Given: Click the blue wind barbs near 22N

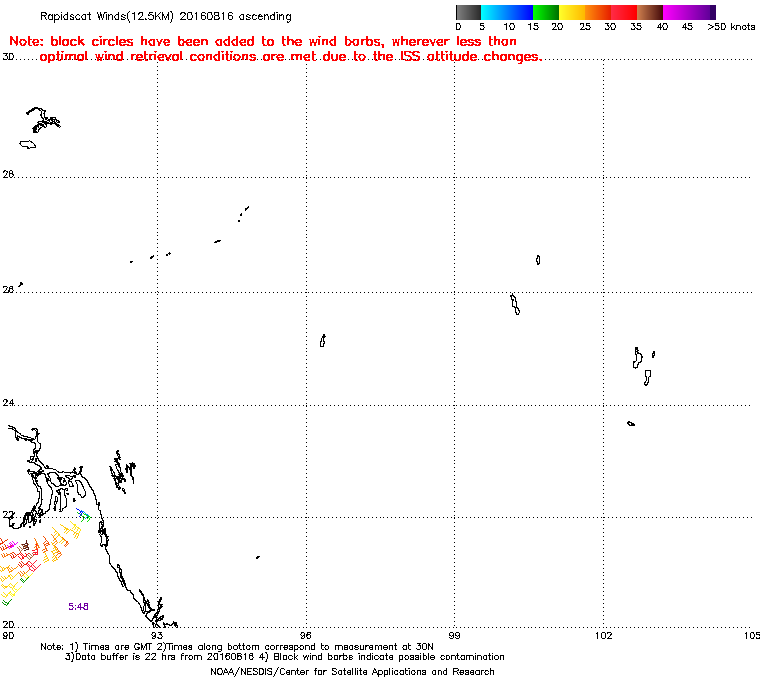Looking at the screenshot, I should pyautogui.click(x=80, y=512).
